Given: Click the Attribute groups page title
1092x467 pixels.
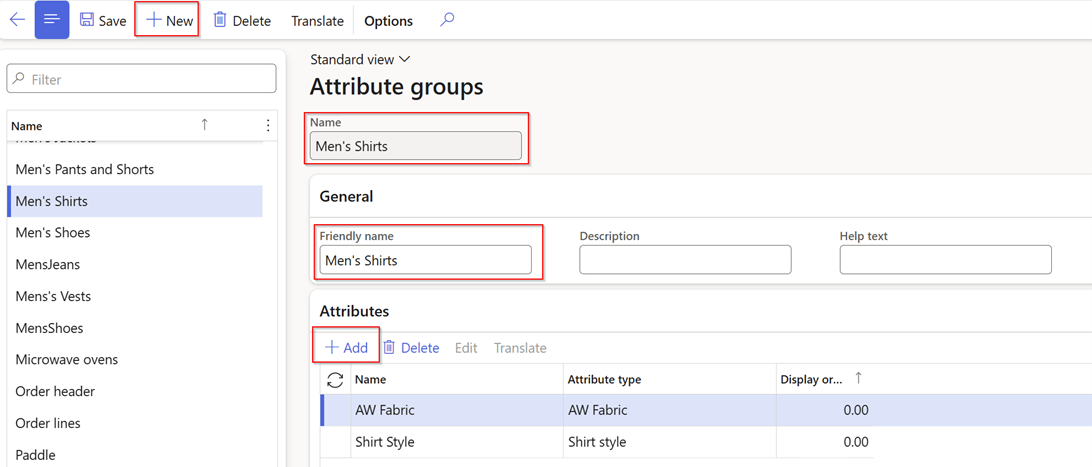Looking at the screenshot, I should [x=396, y=88].
